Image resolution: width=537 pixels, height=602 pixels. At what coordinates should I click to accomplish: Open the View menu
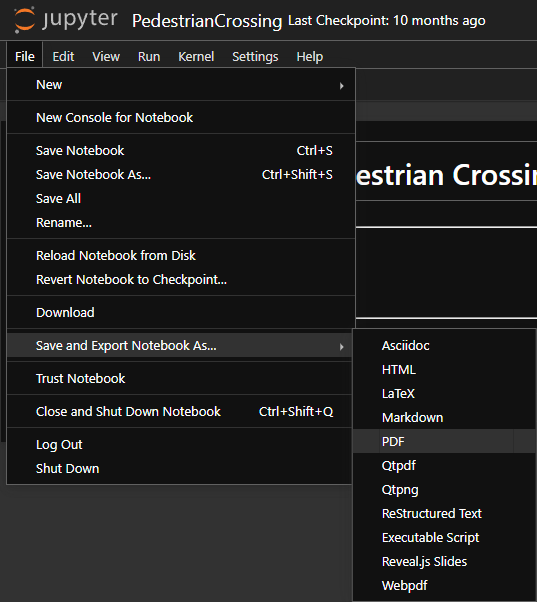(106, 56)
